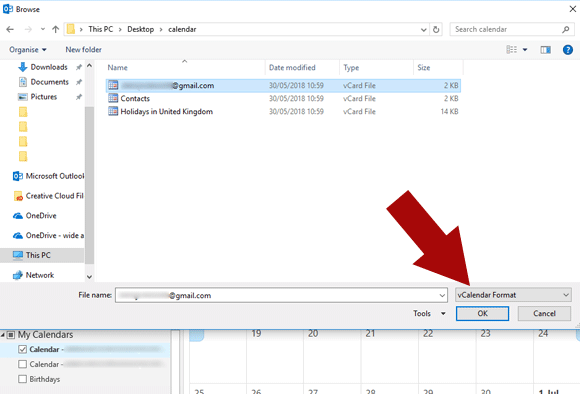
Task: Click New folder in the toolbar
Action: (x=84, y=50)
